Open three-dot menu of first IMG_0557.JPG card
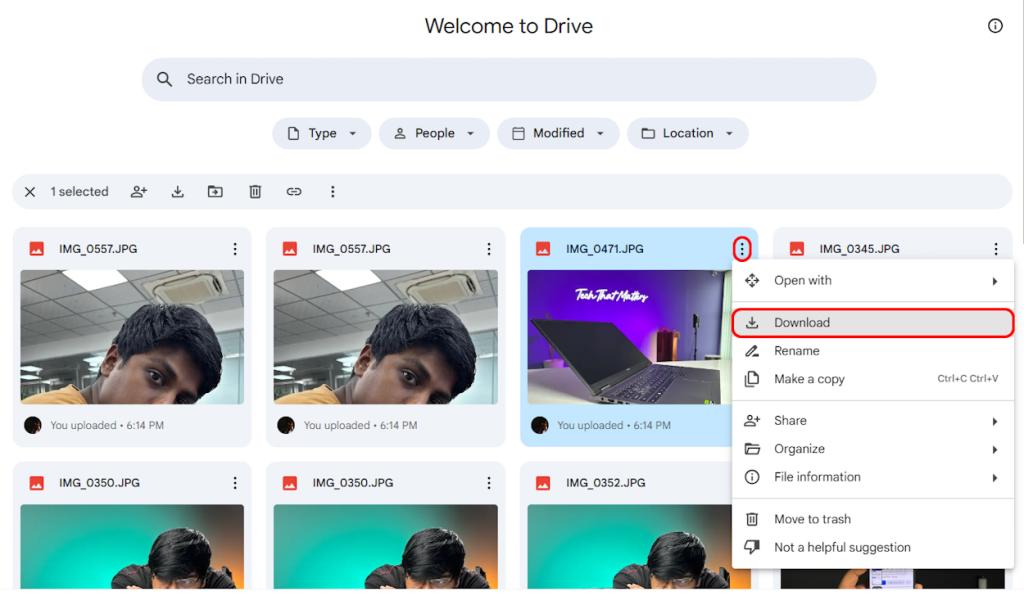 click(x=235, y=249)
